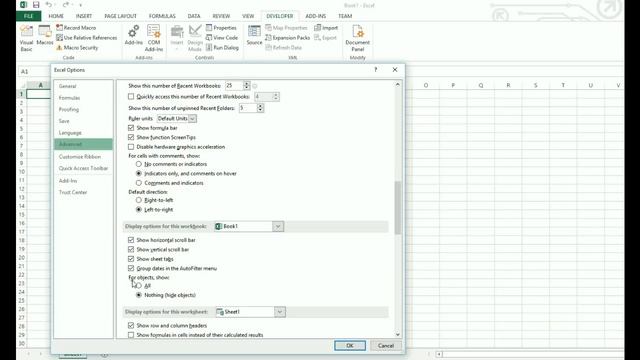Click Refresh Data in XML group

284,48
